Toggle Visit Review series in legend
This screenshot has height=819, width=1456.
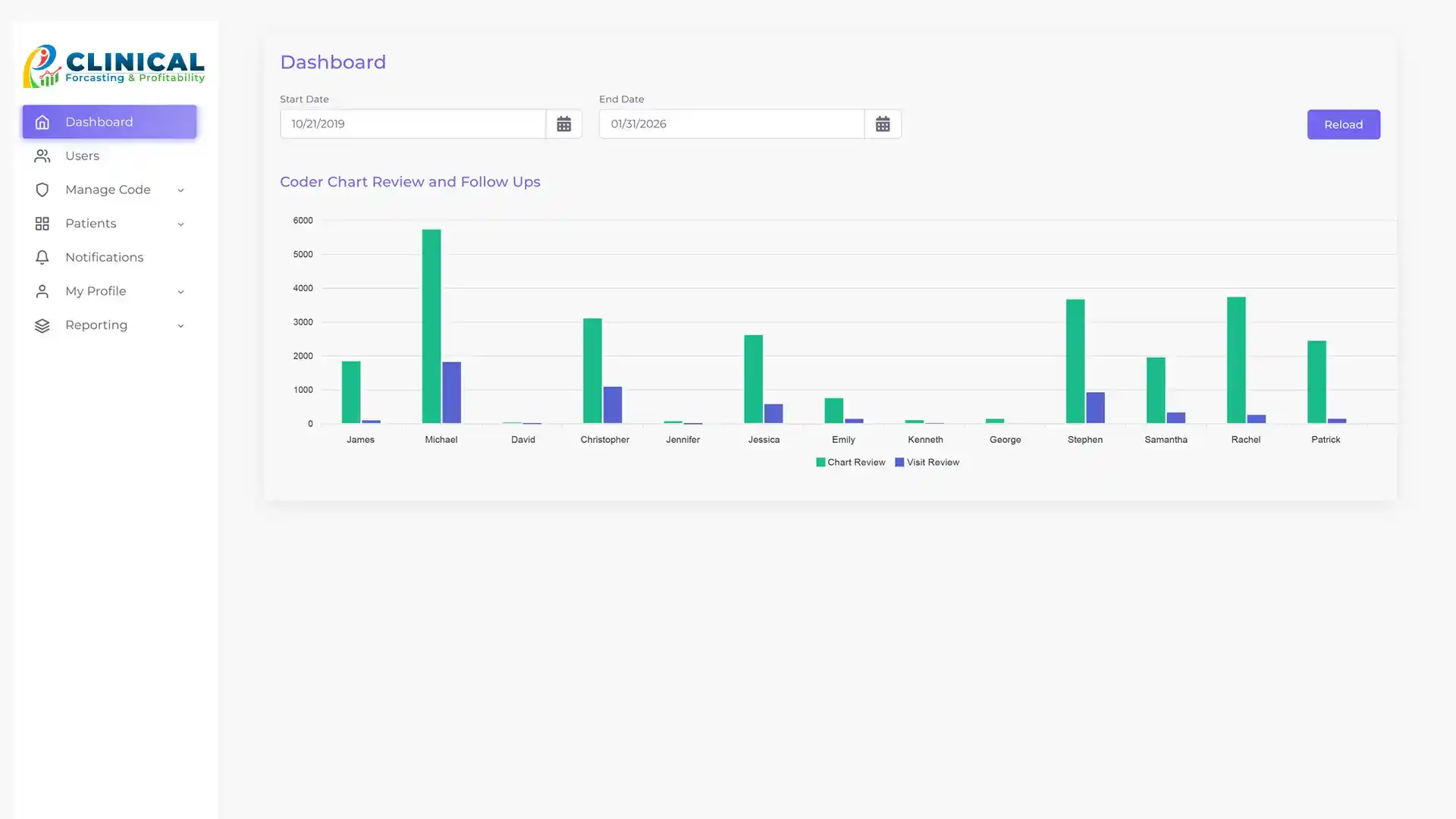927,462
